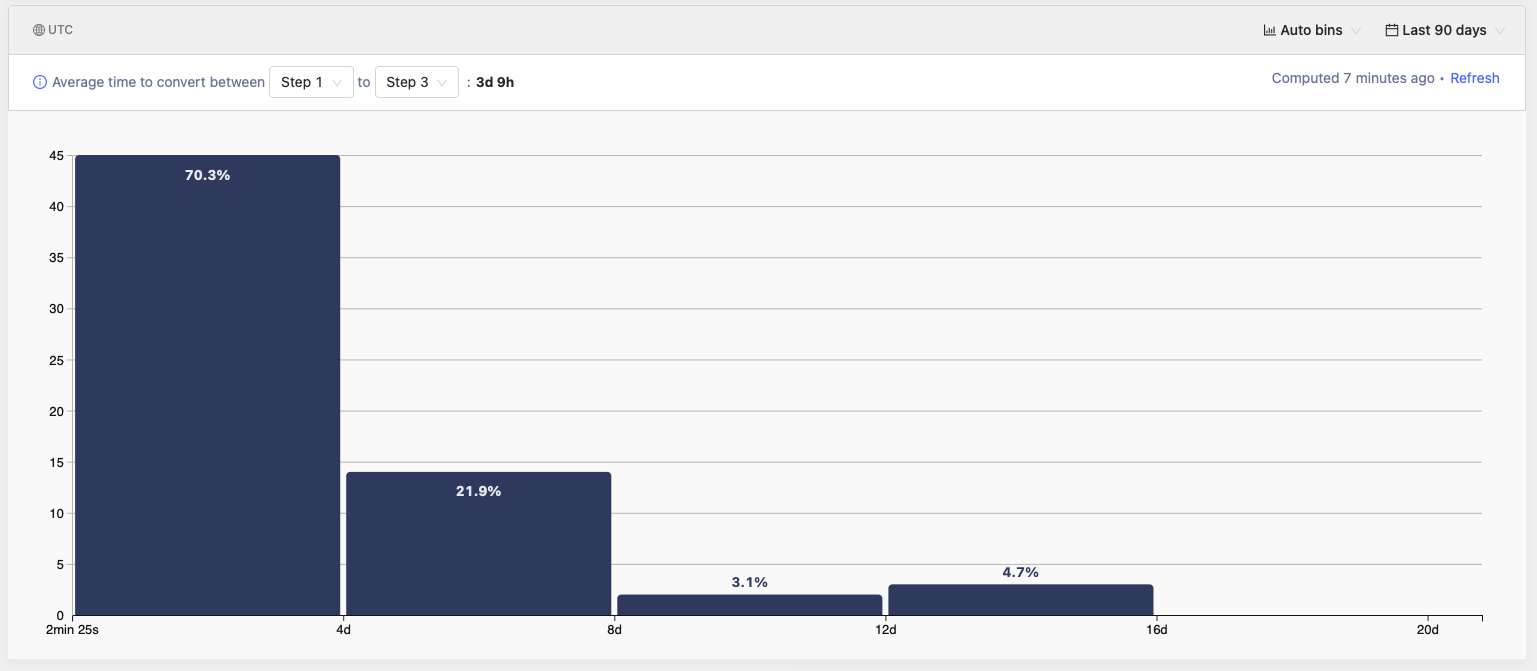1537x671 pixels.
Task: Open the Last 90 days date range dropdown
Action: pos(1443,30)
